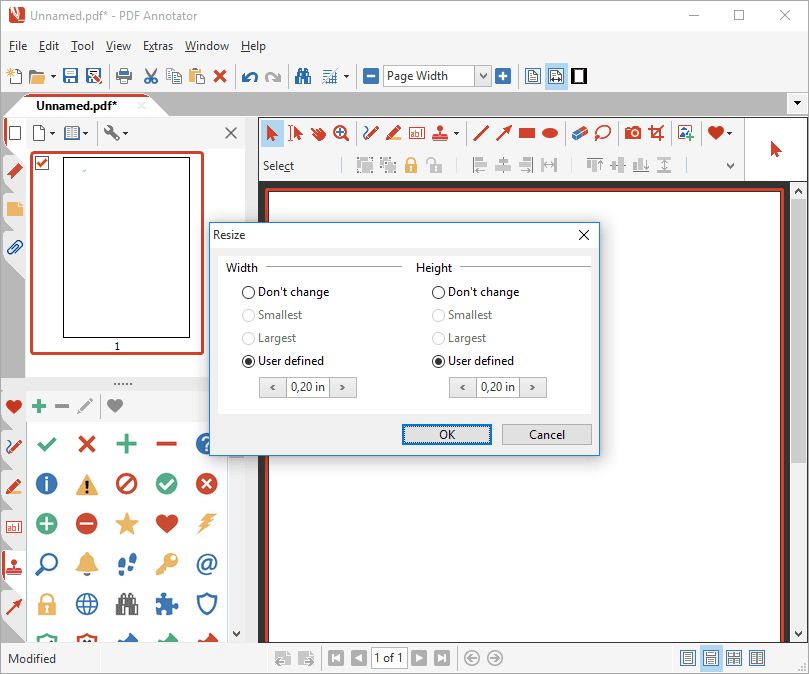
Task: Click the page number field
Action: tap(389, 658)
